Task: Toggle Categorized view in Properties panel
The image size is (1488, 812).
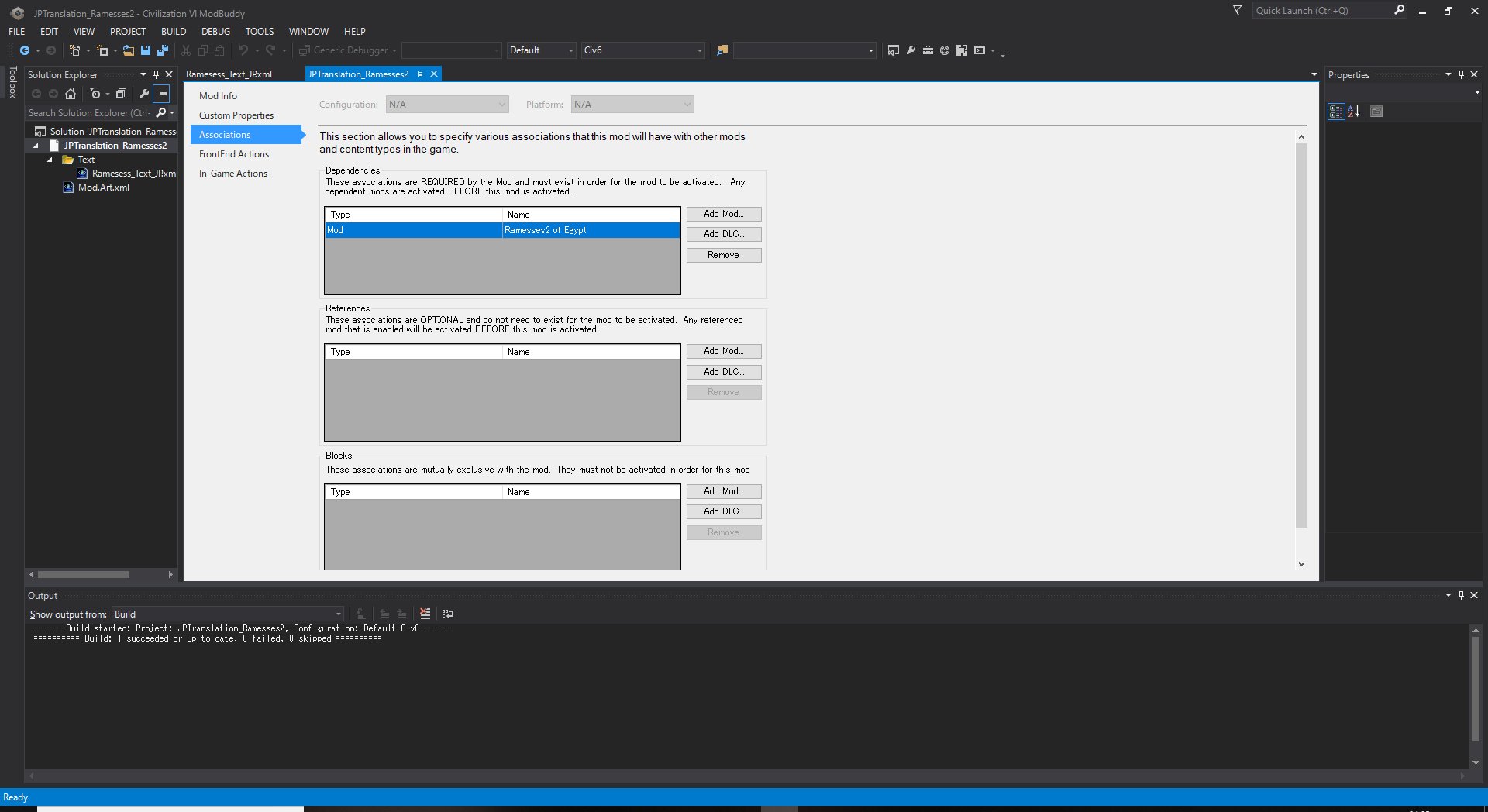Action: pos(1336,112)
